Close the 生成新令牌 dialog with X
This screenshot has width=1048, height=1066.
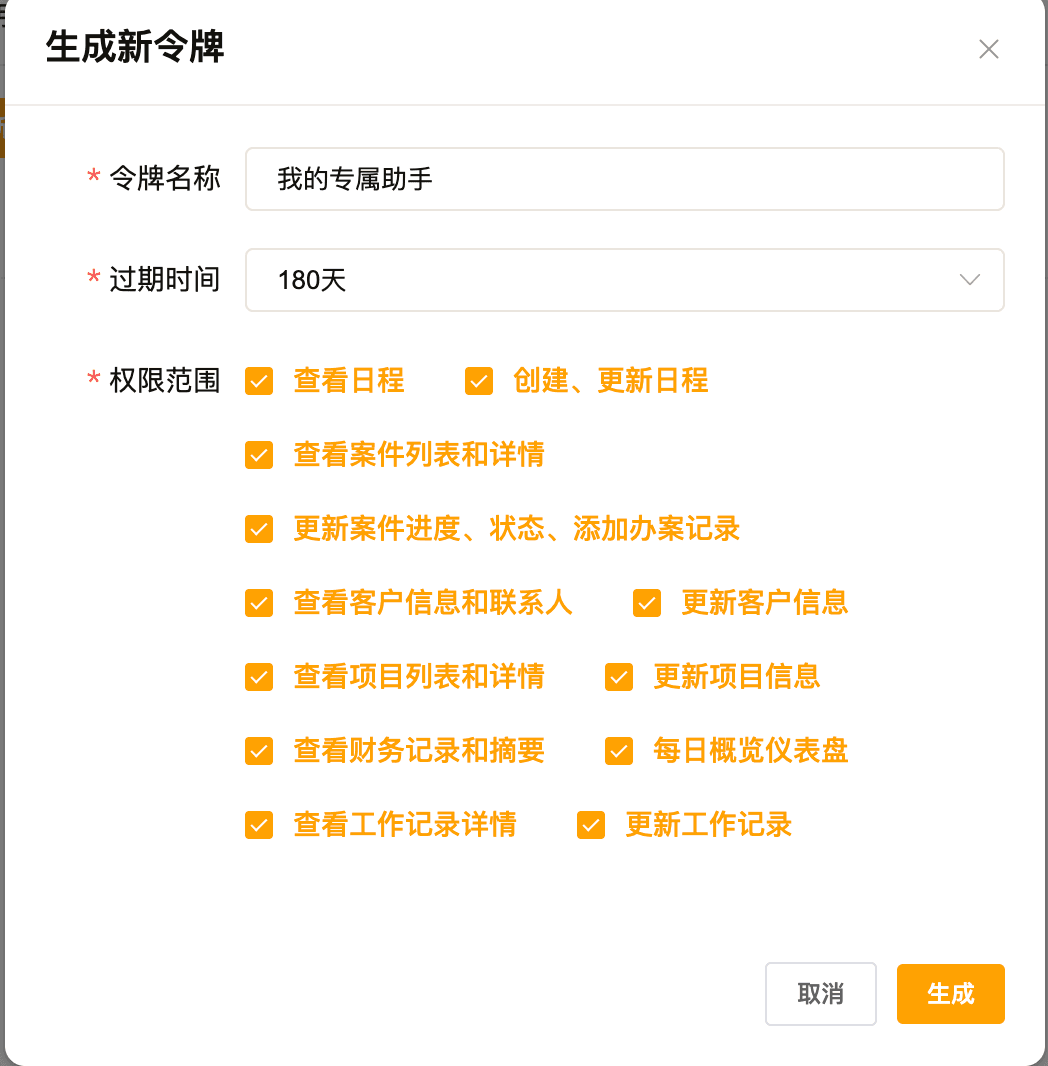pyautogui.click(x=988, y=49)
